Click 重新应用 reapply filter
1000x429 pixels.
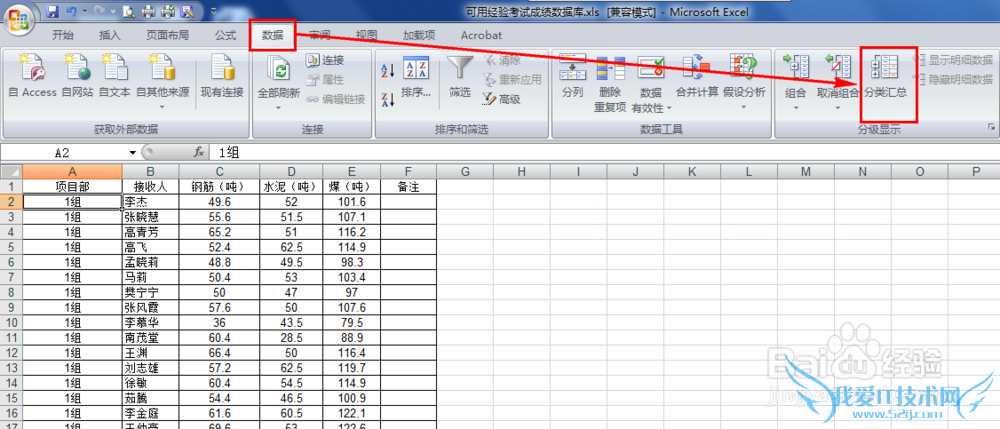tap(511, 80)
